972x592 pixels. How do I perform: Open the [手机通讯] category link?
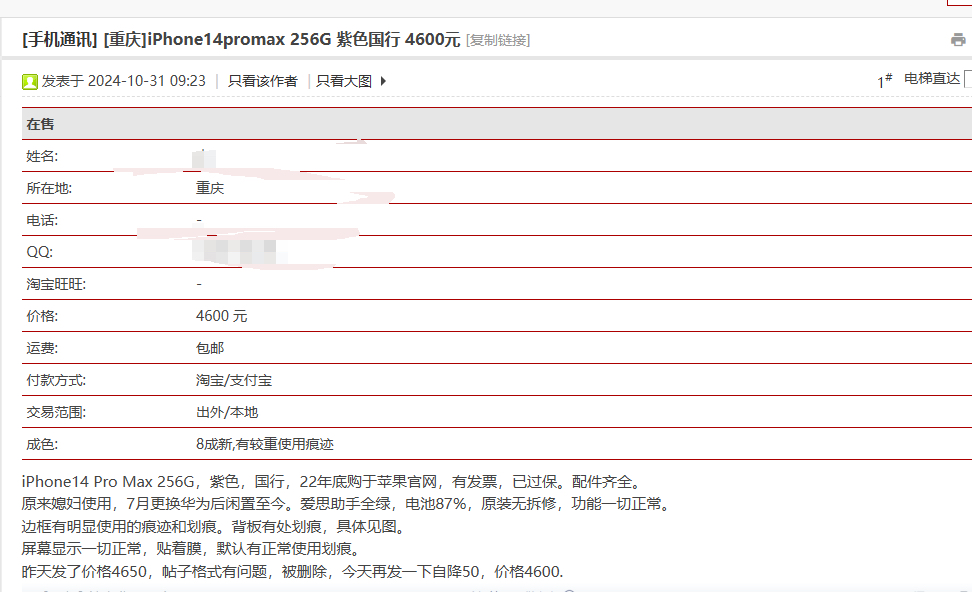(59, 40)
